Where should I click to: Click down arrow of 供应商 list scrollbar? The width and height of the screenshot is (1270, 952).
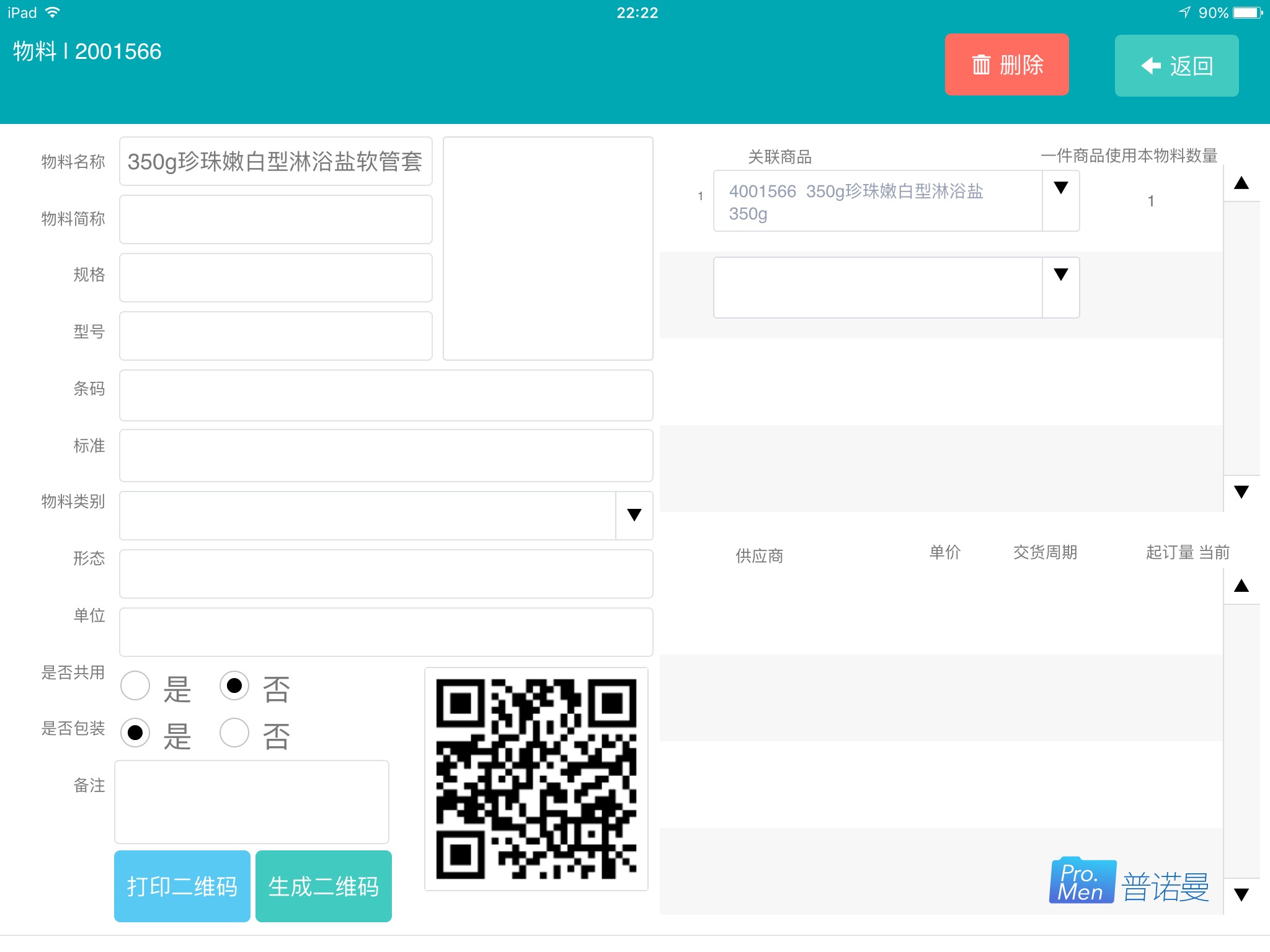[1241, 895]
